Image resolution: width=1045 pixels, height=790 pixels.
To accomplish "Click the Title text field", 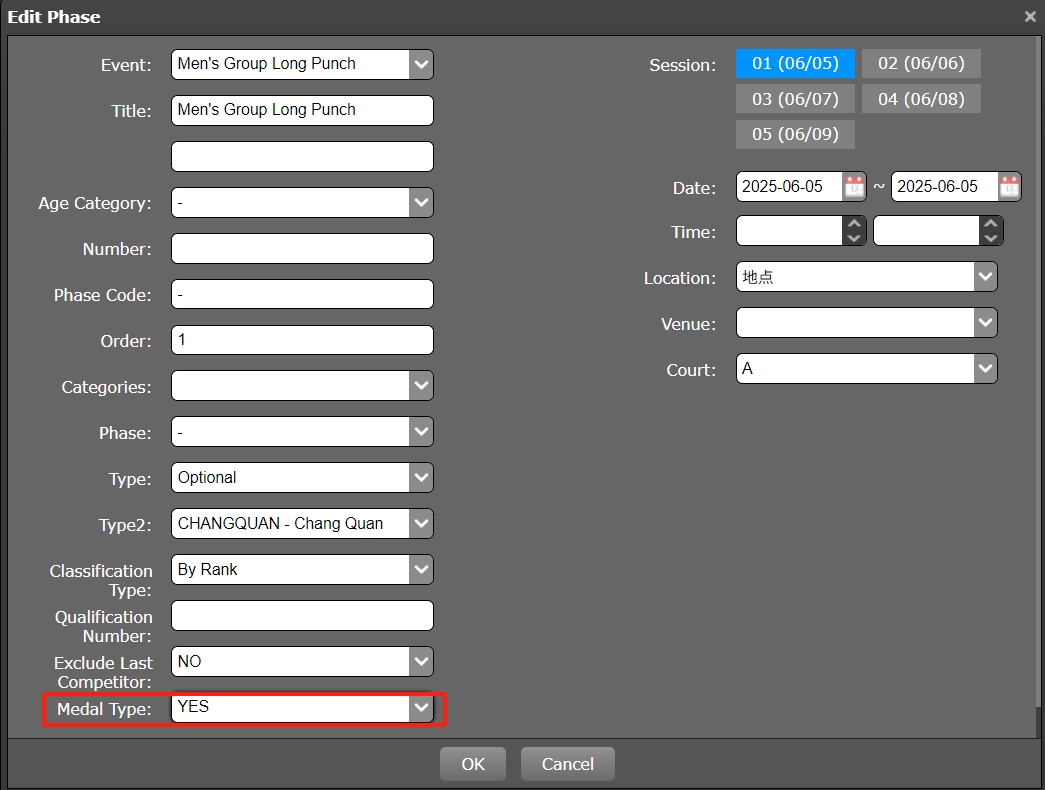I will click(x=302, y=110).
